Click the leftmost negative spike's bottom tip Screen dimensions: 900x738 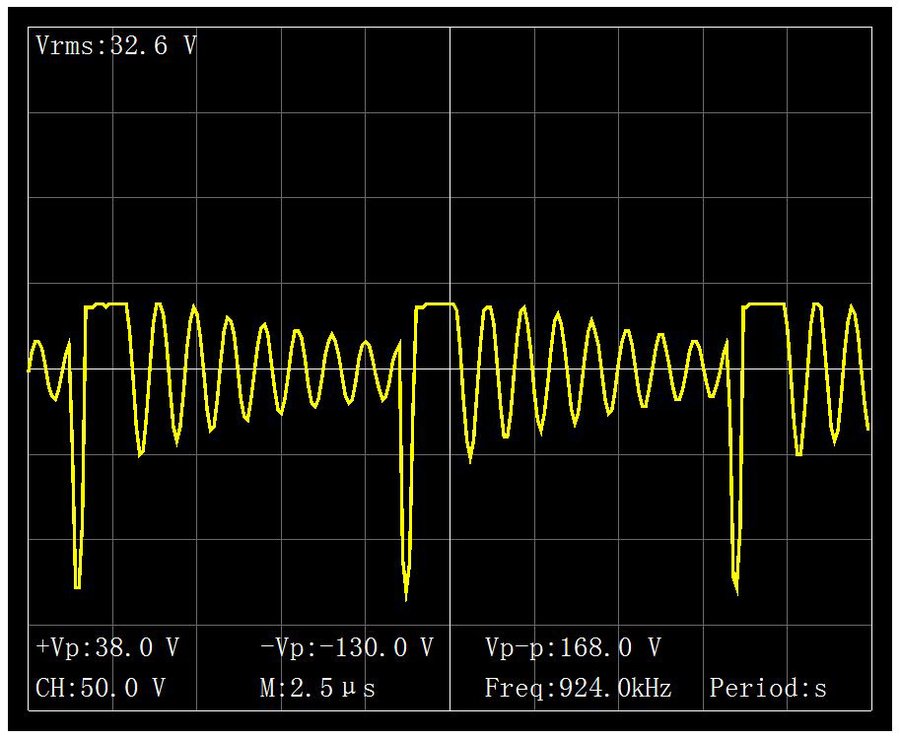(x=77, y=587)
